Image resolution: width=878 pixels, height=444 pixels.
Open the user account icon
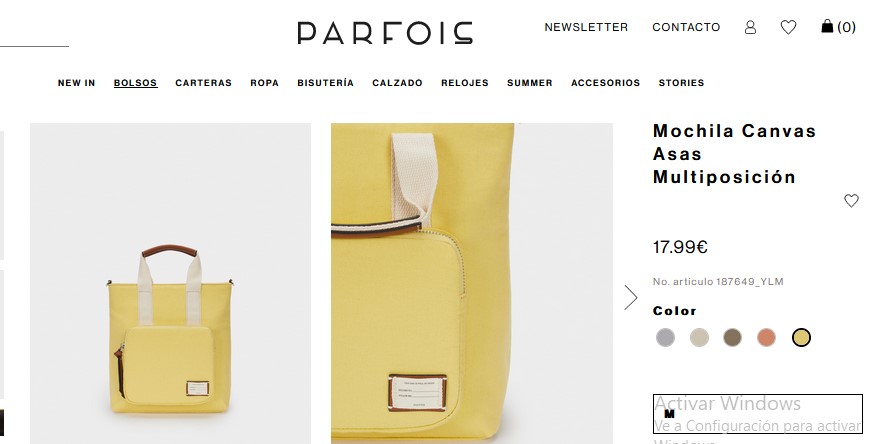pyautogui.click(x=750, y=27)
